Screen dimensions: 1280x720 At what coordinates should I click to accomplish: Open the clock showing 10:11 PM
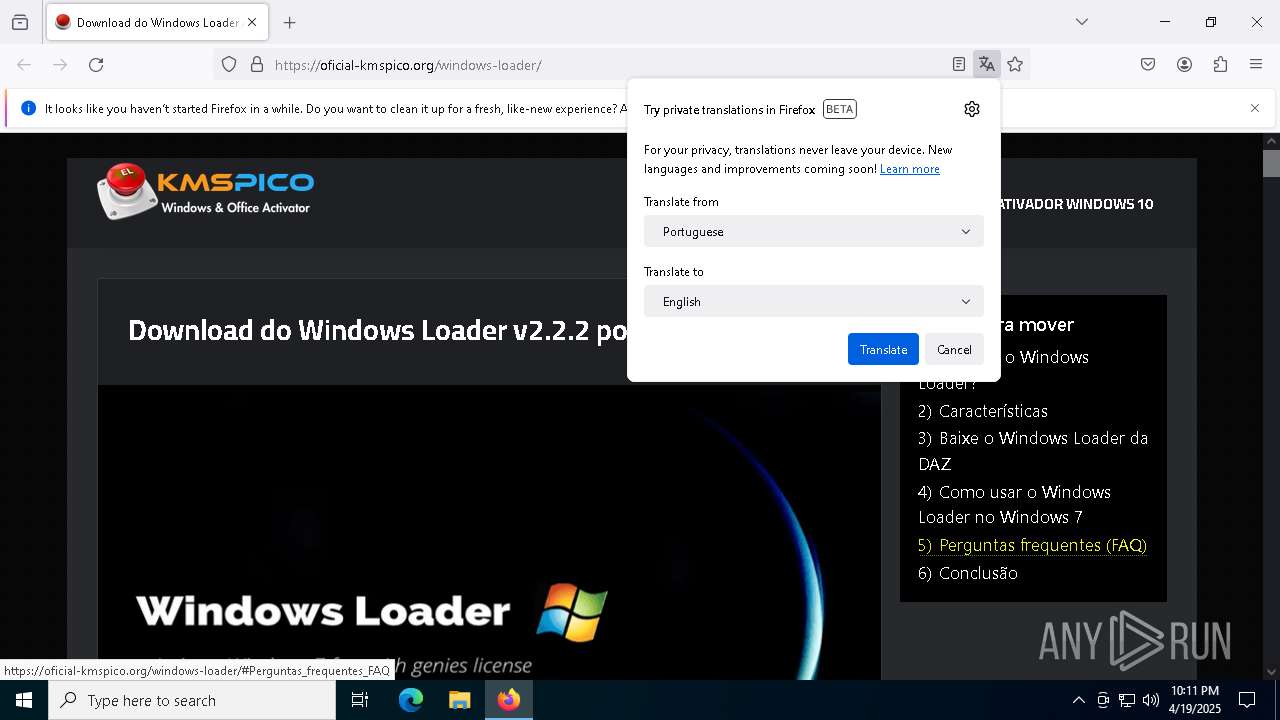[x=1194, y=700]
